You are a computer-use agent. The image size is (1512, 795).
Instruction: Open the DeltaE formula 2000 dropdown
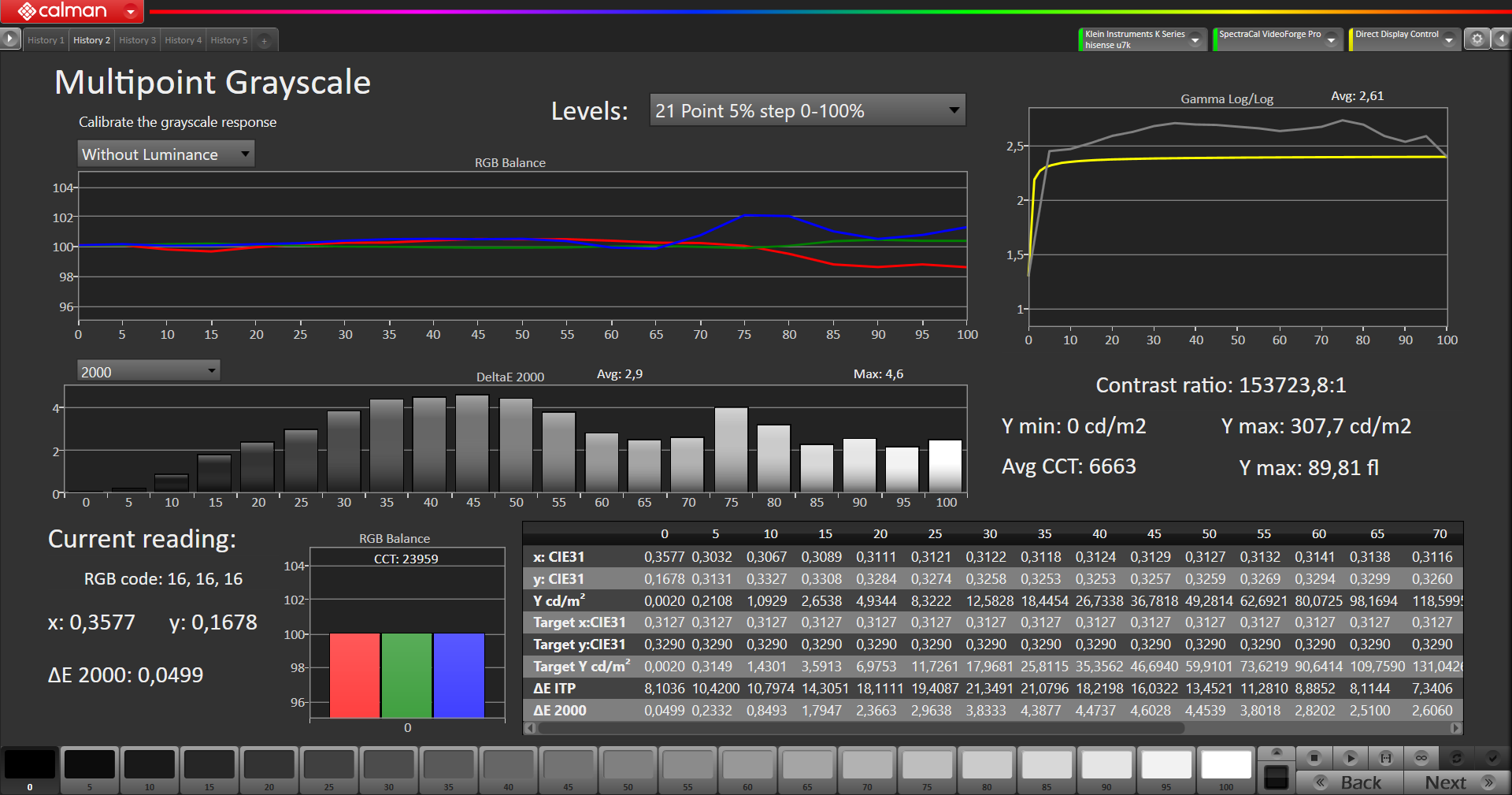148,371
